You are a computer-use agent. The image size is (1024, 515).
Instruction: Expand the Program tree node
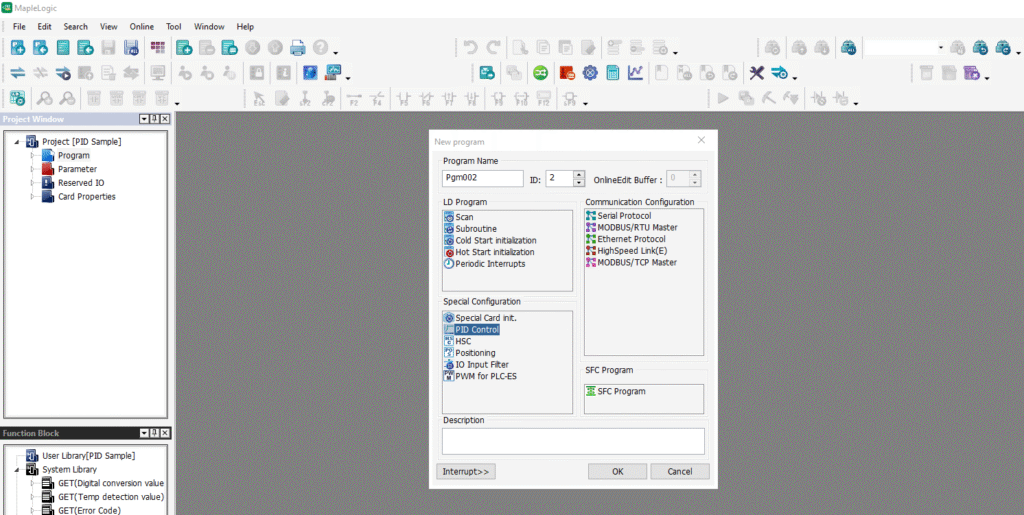(32, 155)
